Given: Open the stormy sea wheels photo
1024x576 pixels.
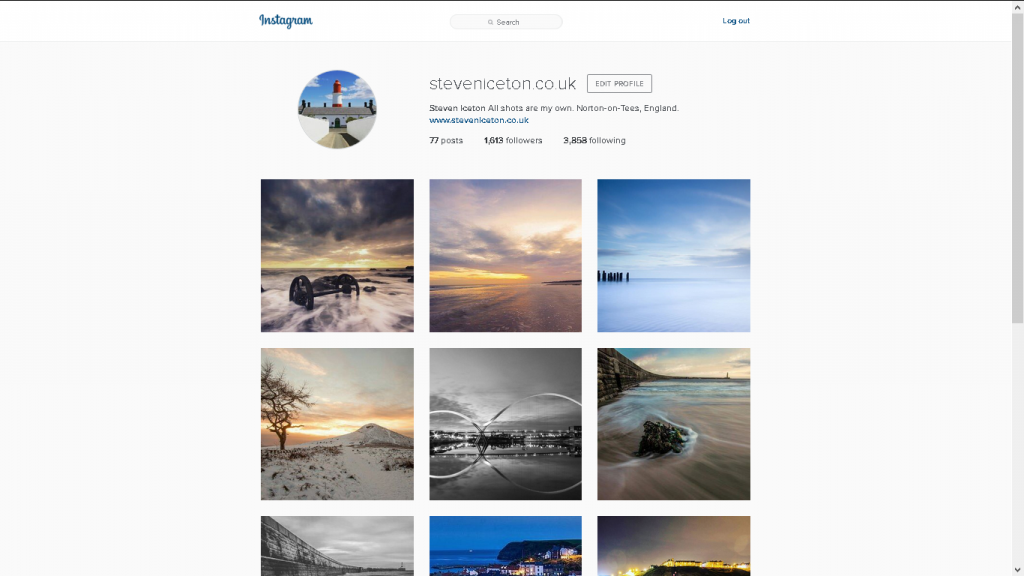Looking at the screenshot, I should [337, 255].
